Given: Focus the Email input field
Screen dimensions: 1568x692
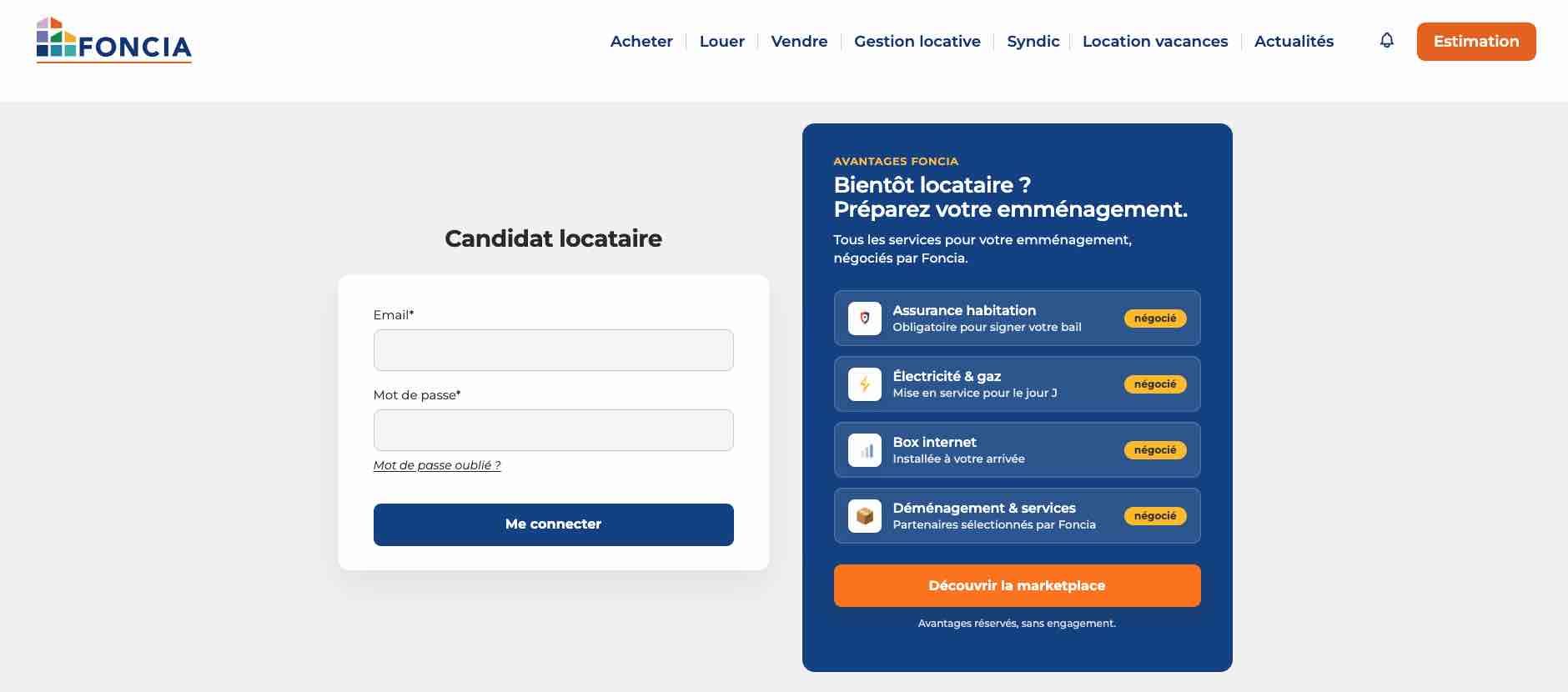Looking at the screenshot, I should 554,350.
